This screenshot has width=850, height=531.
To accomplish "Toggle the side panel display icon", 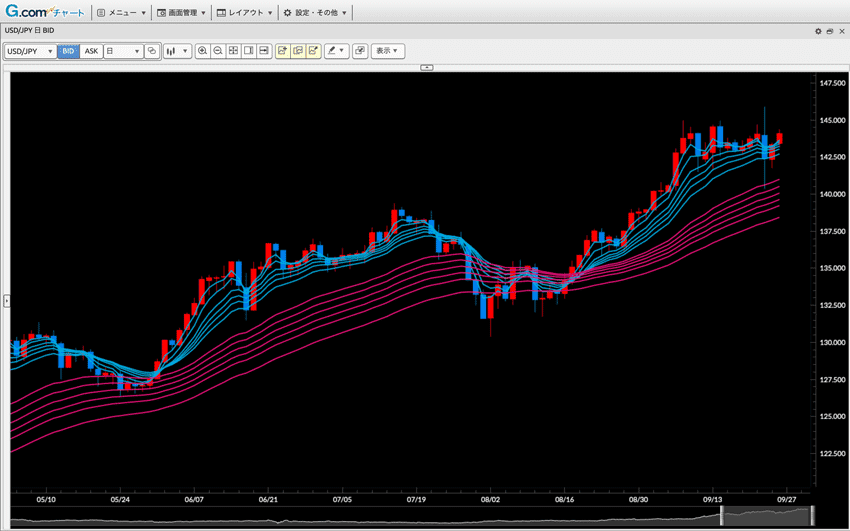I will (x=248, y=51).
